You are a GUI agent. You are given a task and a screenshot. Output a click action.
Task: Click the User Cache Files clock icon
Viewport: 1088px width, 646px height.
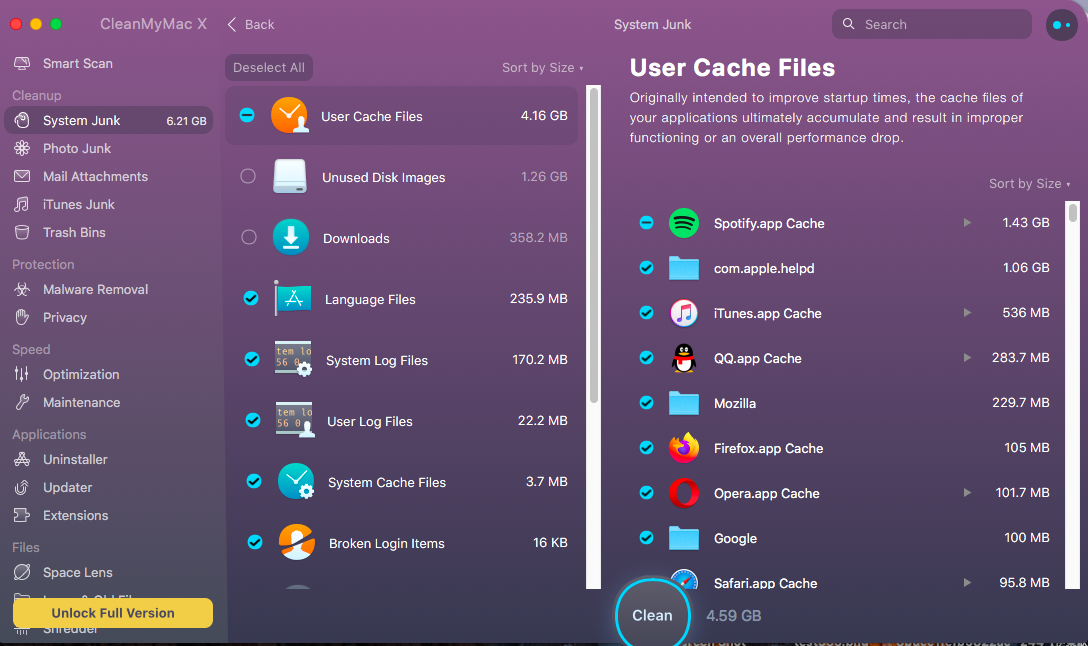coord(289,115)
